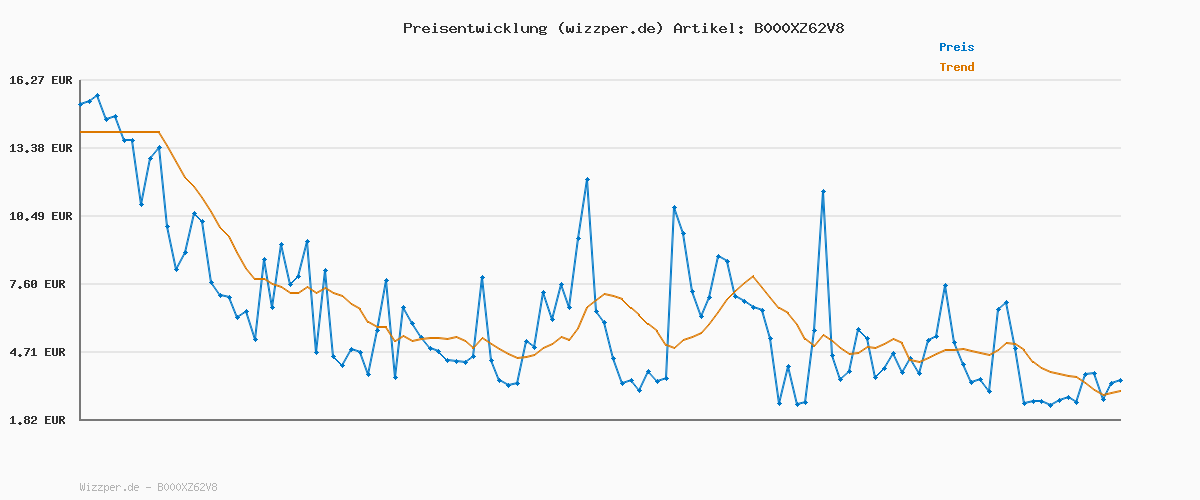
Task: Click the orange "Trend" legend label
Action: [x=956, y=67]
